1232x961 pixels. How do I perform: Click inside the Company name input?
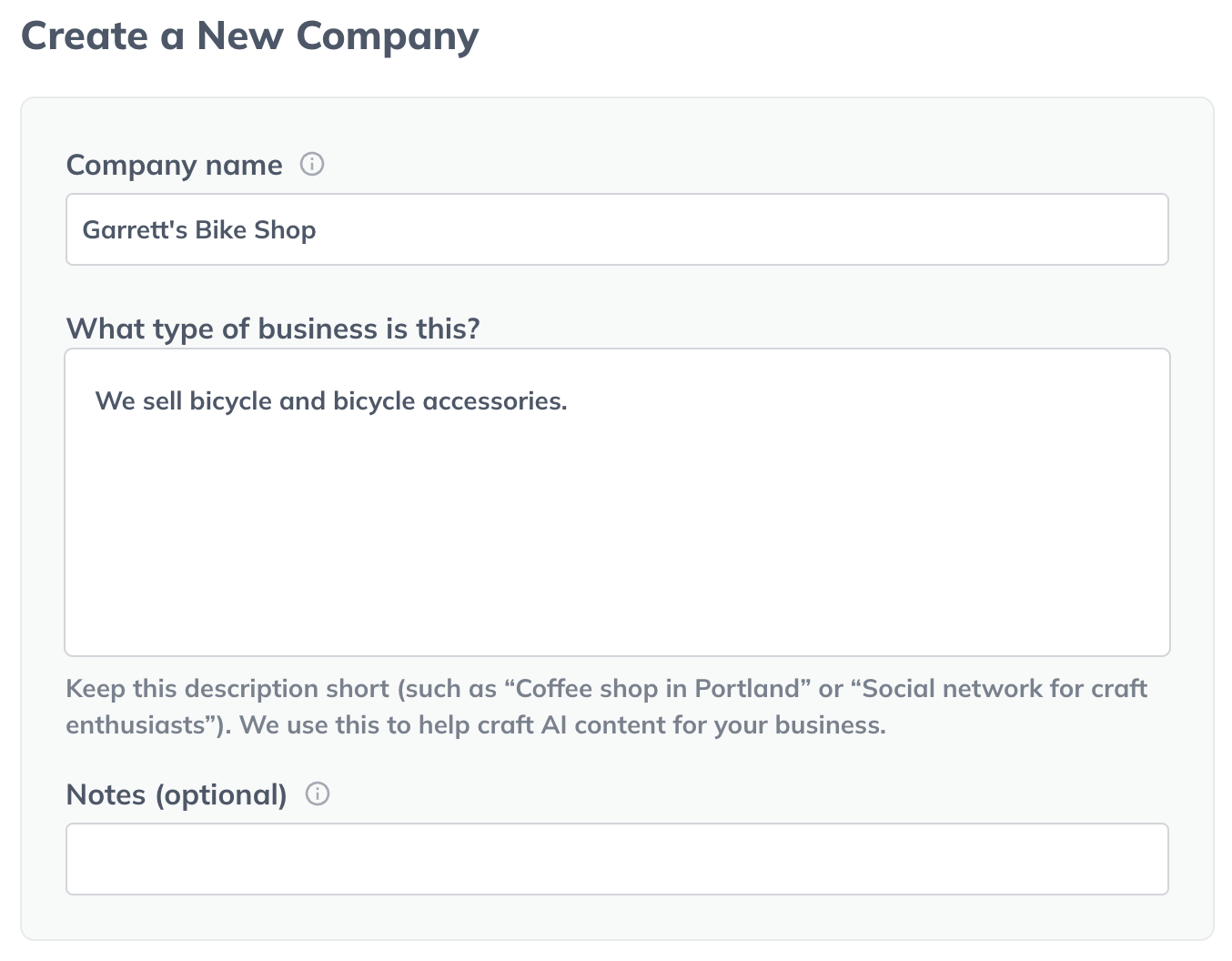(617, 228)
